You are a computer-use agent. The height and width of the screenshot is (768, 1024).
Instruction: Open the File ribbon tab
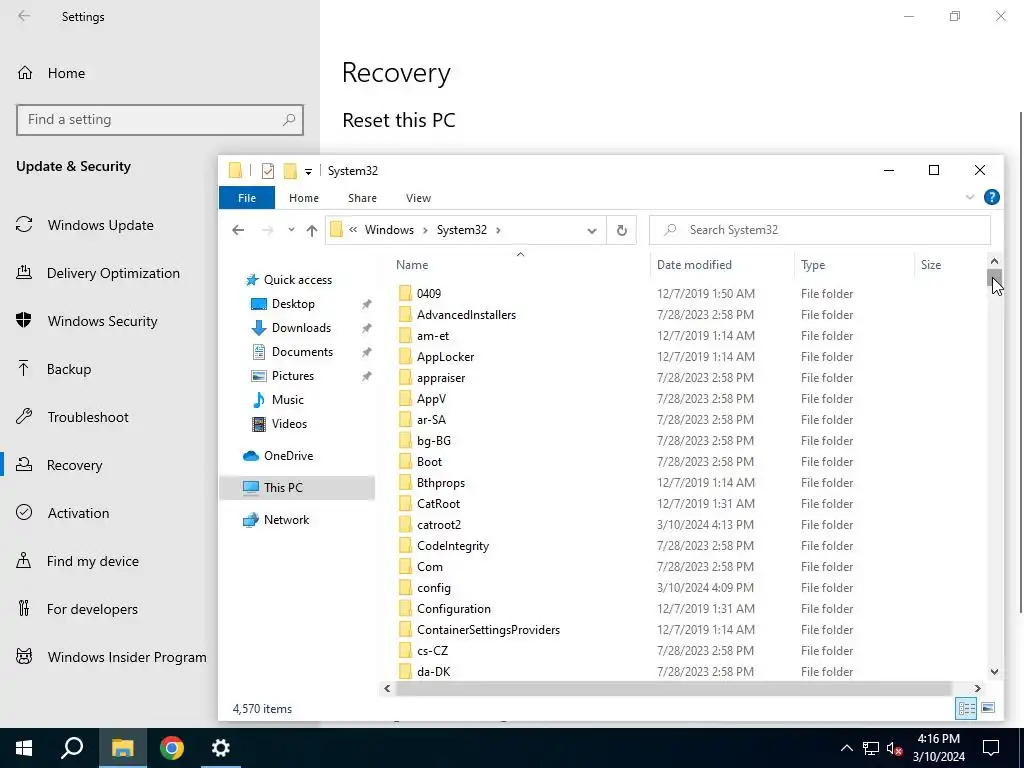pos(247,198)
